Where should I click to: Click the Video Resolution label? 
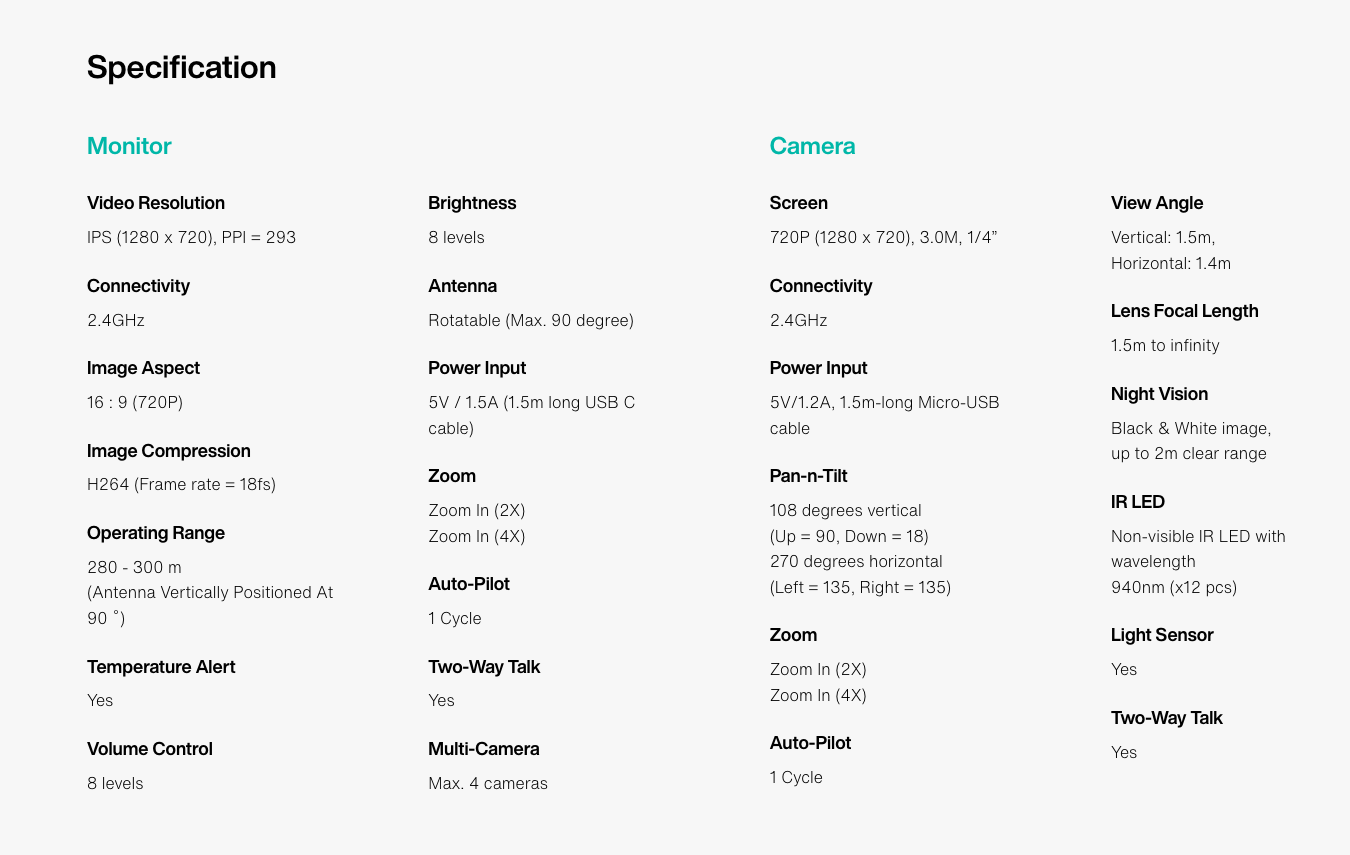(x=156, y=203)
